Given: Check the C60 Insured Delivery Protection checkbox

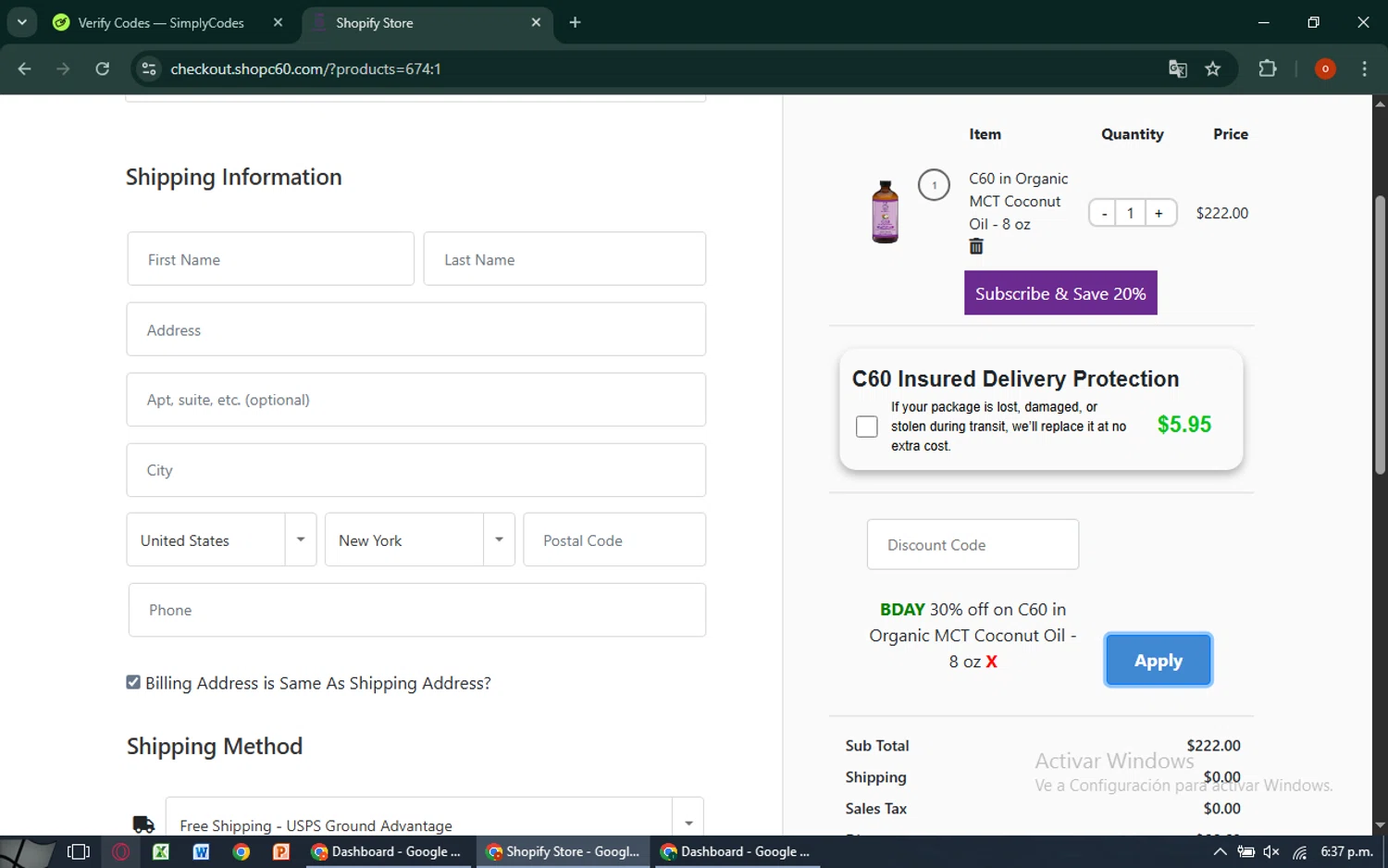Looking at the screenshot, I should [x=867, y=427].
